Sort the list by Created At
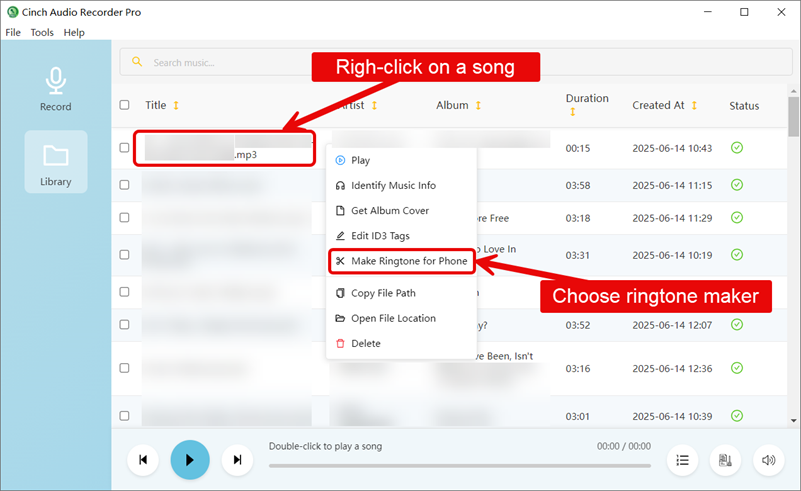Image resolution: width=801 pixels, height=491 pixels. pos(694,105)
